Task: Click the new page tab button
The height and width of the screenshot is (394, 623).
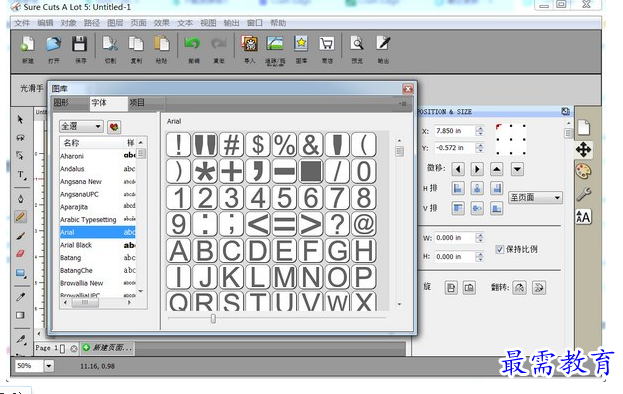Action: pos(107,348)
